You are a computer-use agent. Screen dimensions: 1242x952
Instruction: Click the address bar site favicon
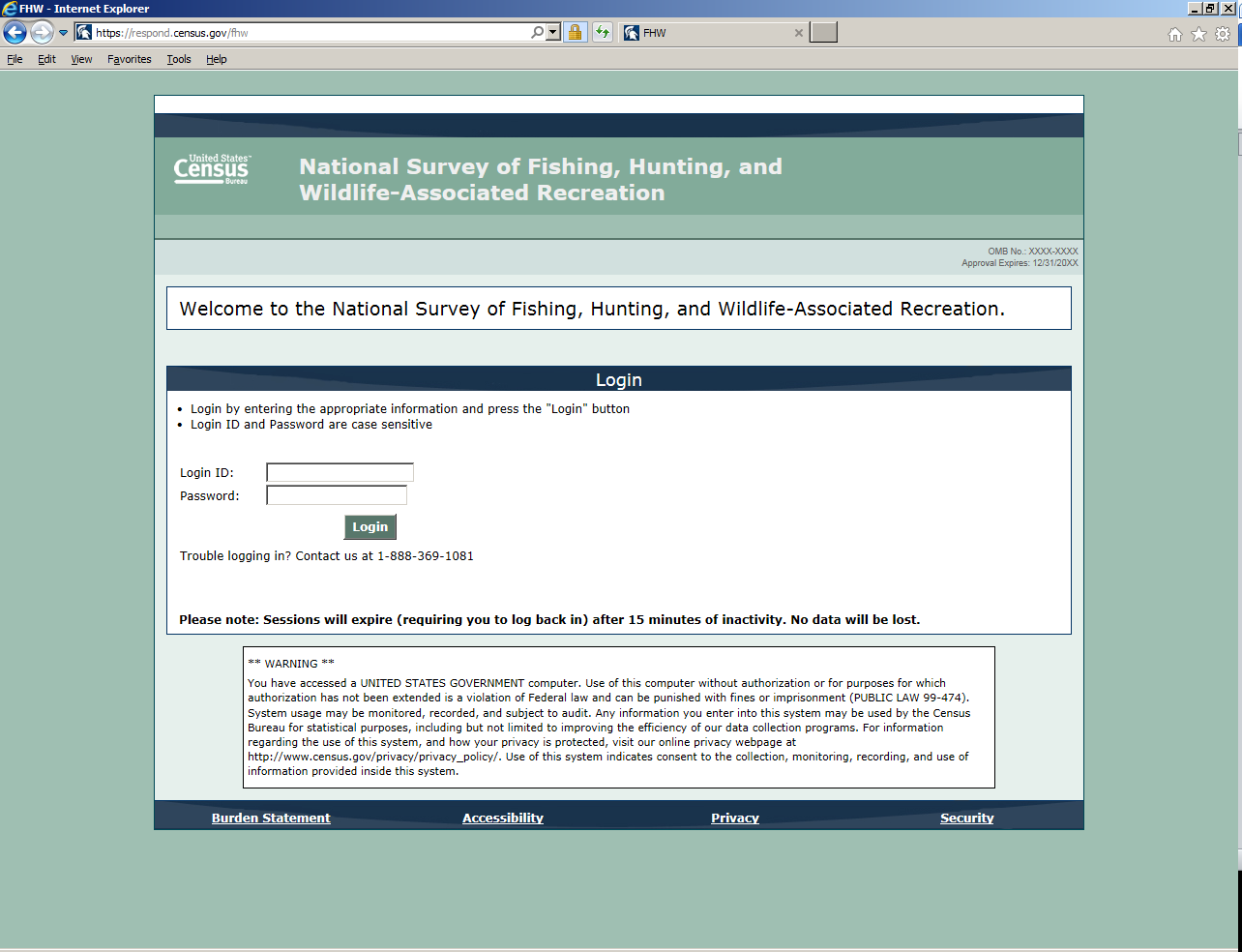coord(84,32)
